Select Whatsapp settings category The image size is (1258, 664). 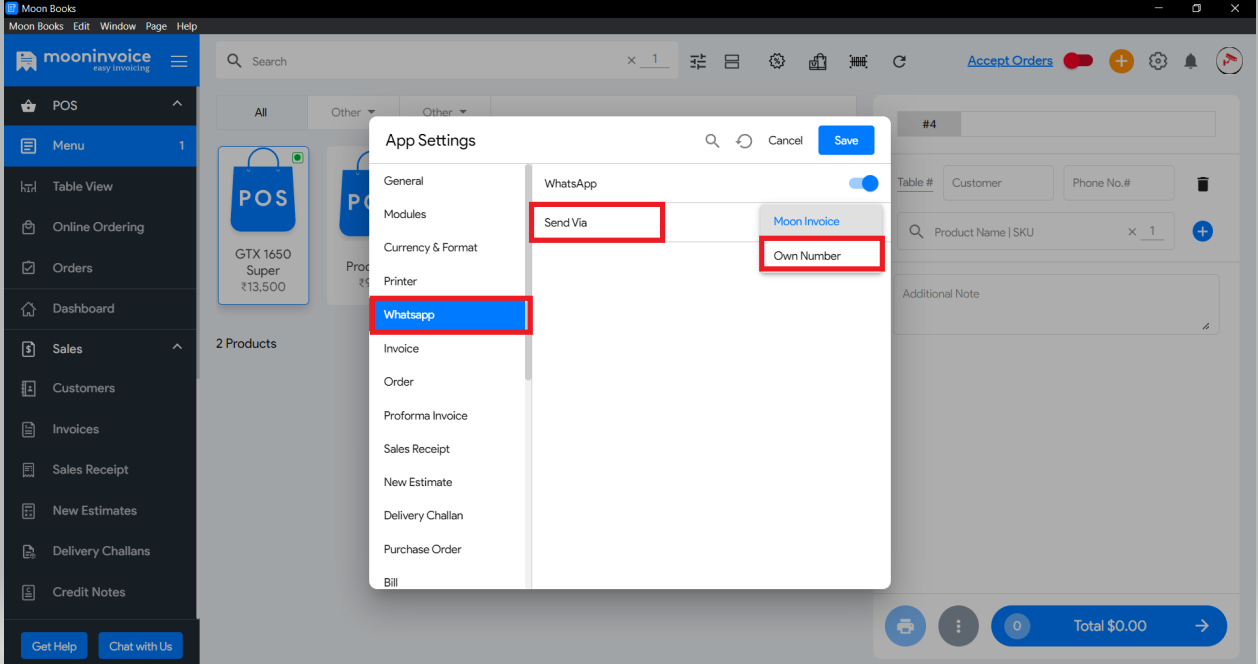tap(448, 315)
